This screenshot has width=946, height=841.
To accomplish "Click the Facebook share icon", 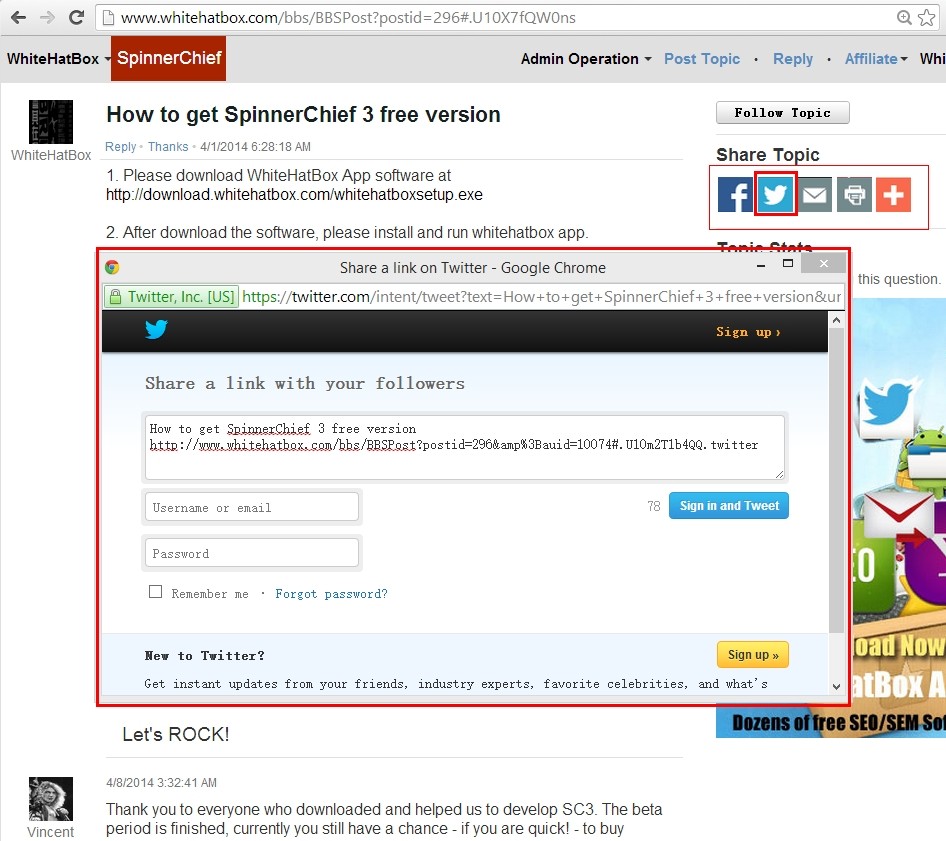I will click(x=735, y=194).
